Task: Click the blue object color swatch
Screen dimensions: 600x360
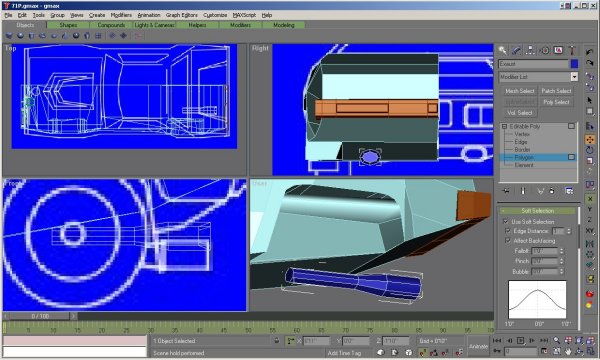Action: pyautogui.click(x=574, y=64)
